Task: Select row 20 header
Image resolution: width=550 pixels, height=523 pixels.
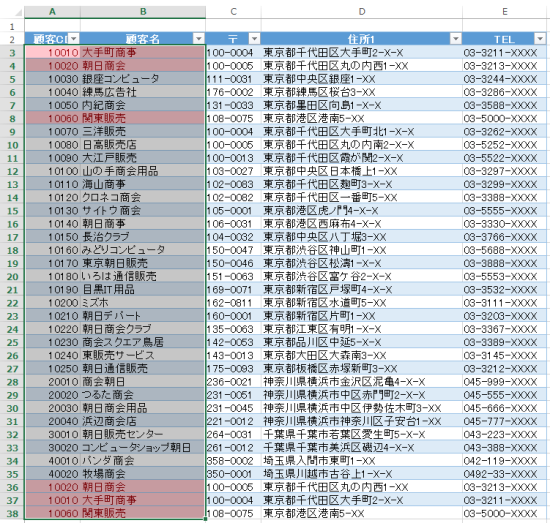Action: tap(12, 276)
